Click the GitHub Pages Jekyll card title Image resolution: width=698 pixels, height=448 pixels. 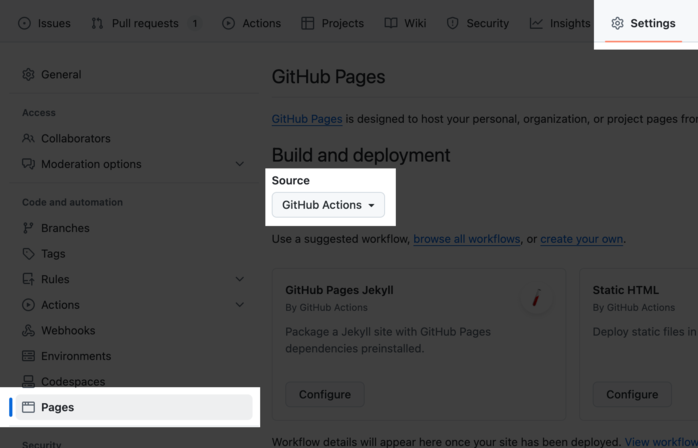coord(339,290)
